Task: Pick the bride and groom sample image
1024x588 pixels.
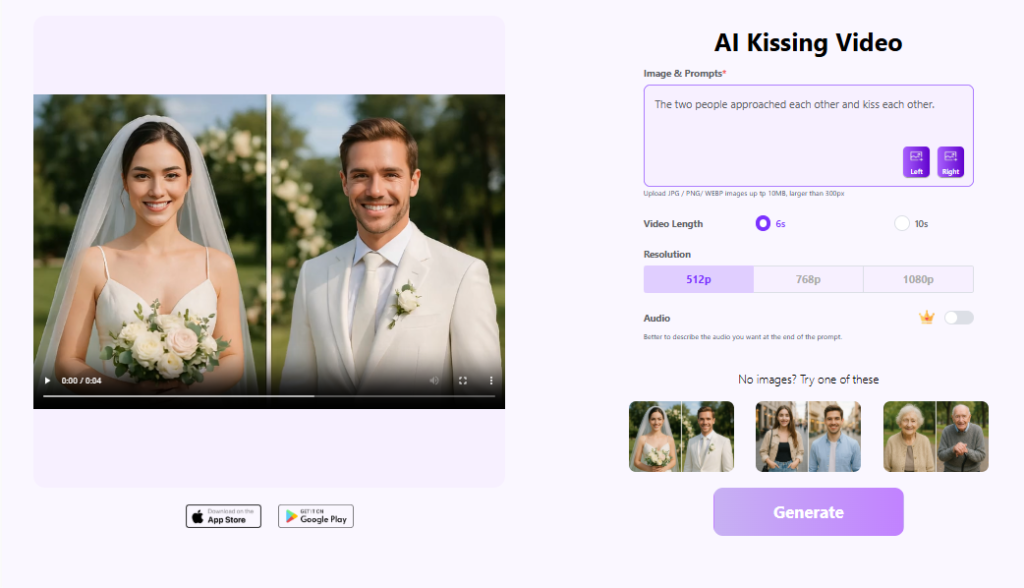Action: pos(681,437)
